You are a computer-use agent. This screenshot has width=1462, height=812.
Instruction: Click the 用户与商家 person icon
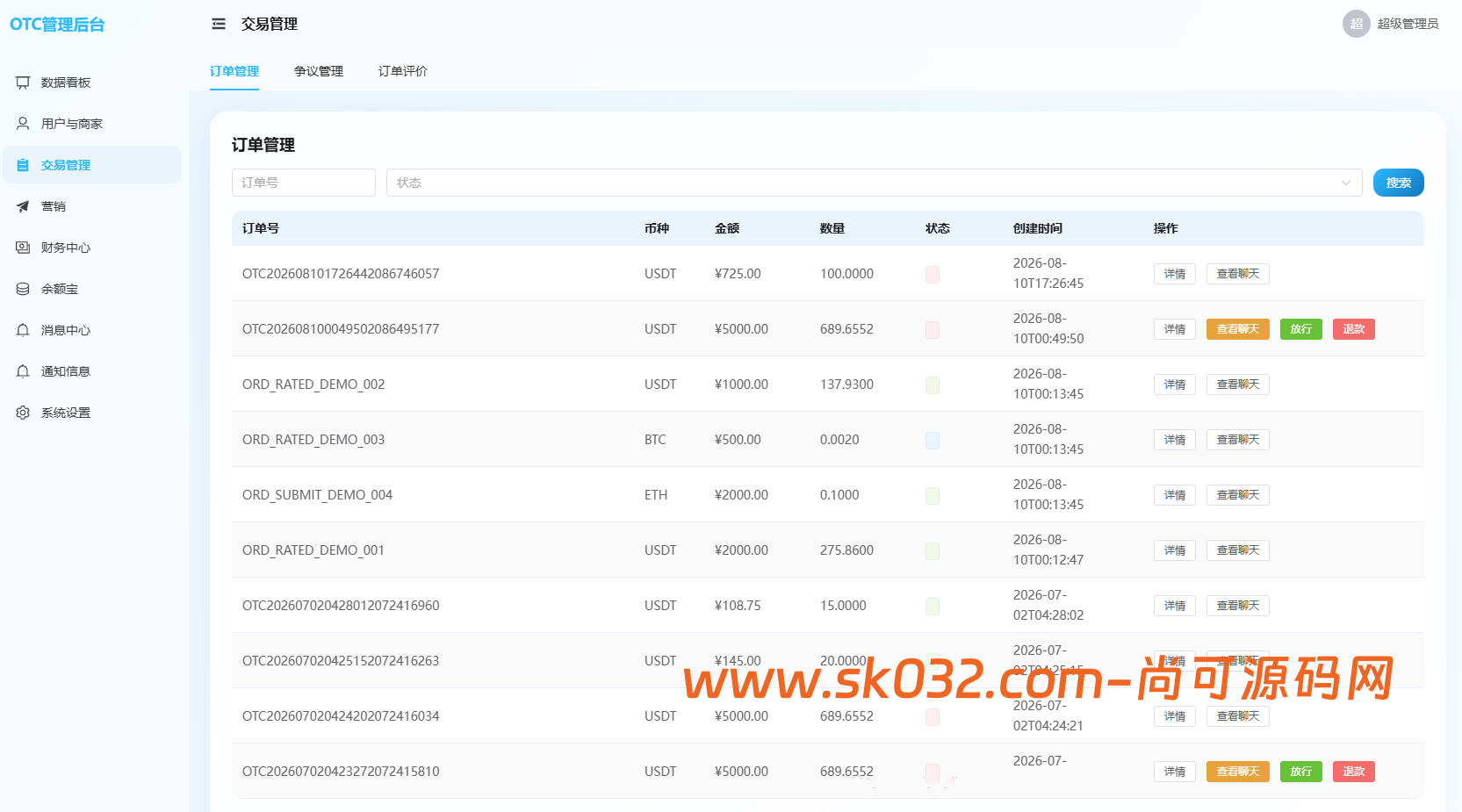23,124
